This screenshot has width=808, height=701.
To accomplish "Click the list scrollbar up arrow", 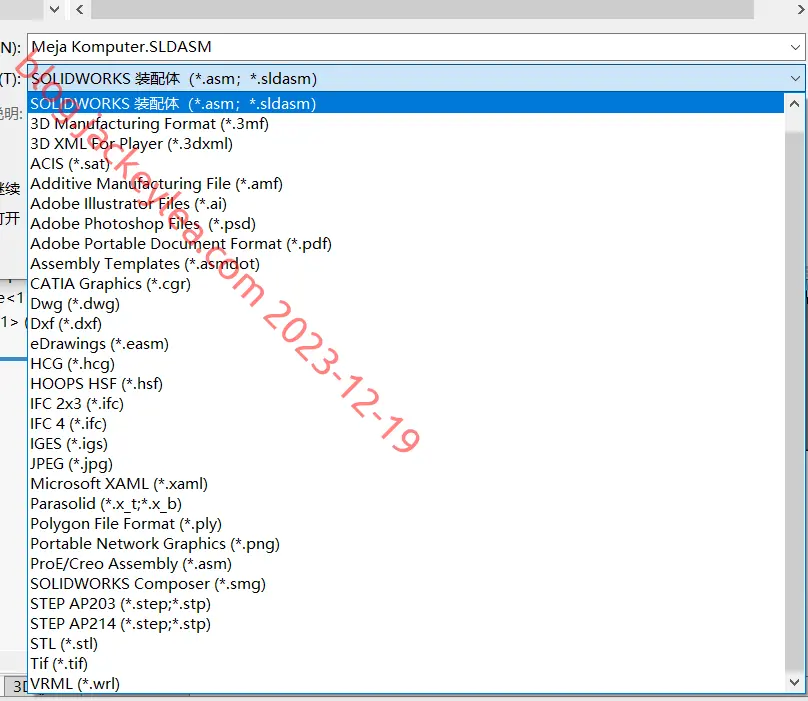I will click(x=795, y=104).
